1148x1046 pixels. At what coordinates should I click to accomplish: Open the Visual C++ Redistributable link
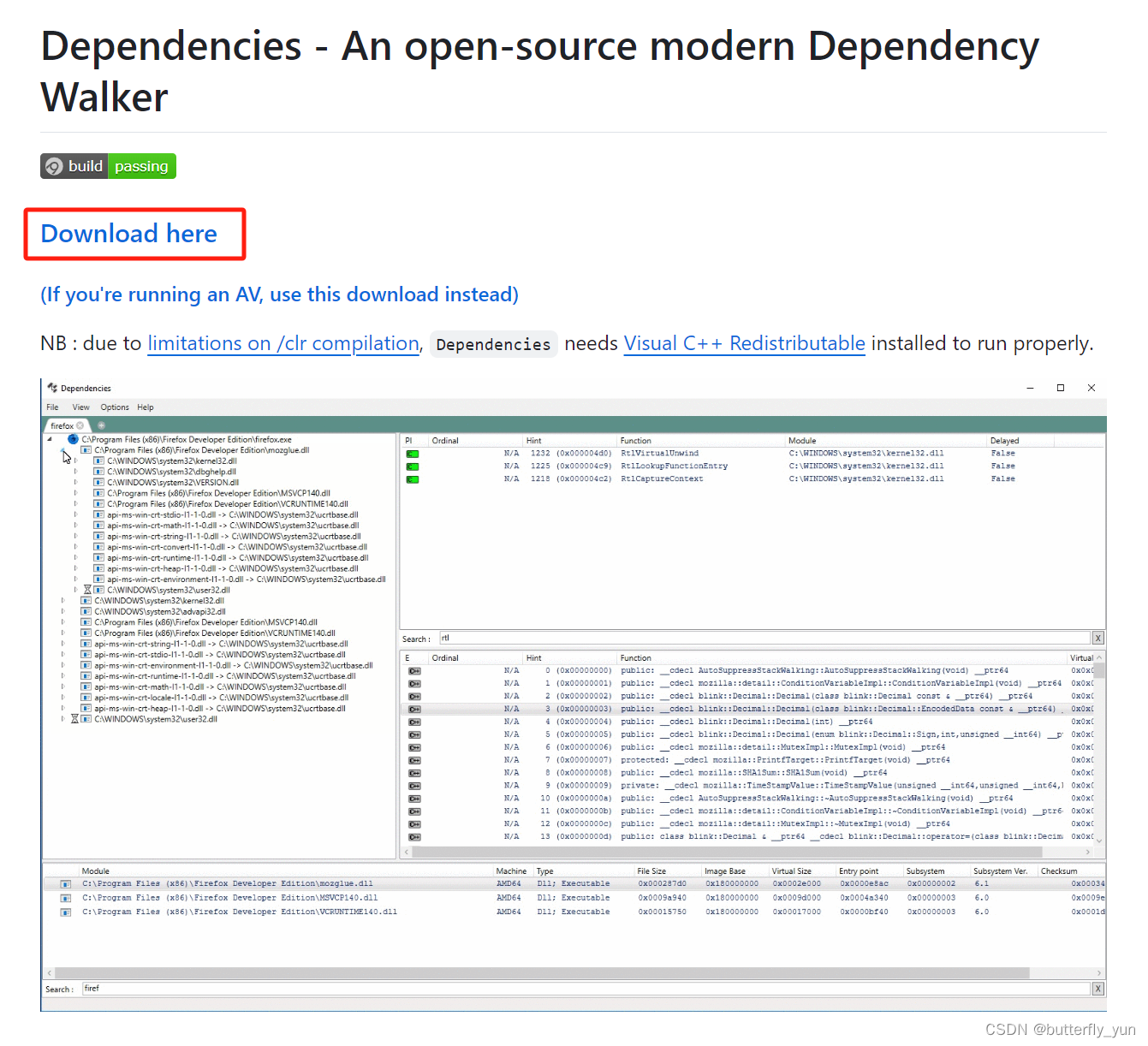click(x=744, y=343)
